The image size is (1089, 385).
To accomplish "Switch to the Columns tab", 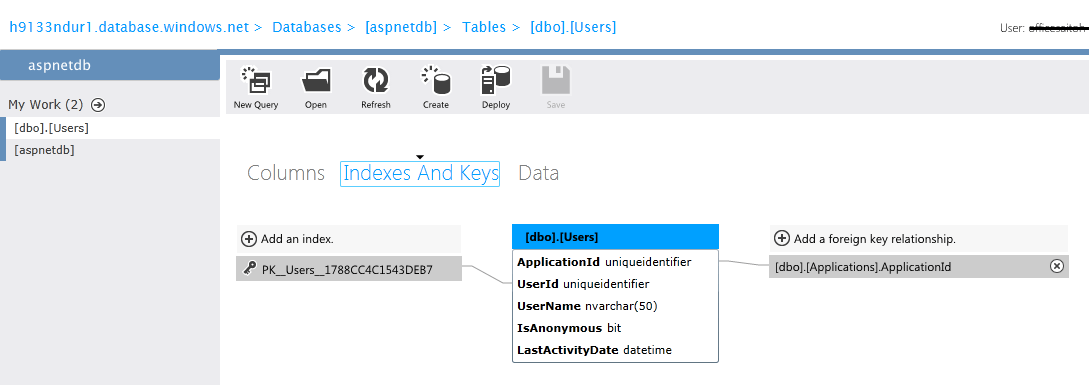I will (286, 173).
